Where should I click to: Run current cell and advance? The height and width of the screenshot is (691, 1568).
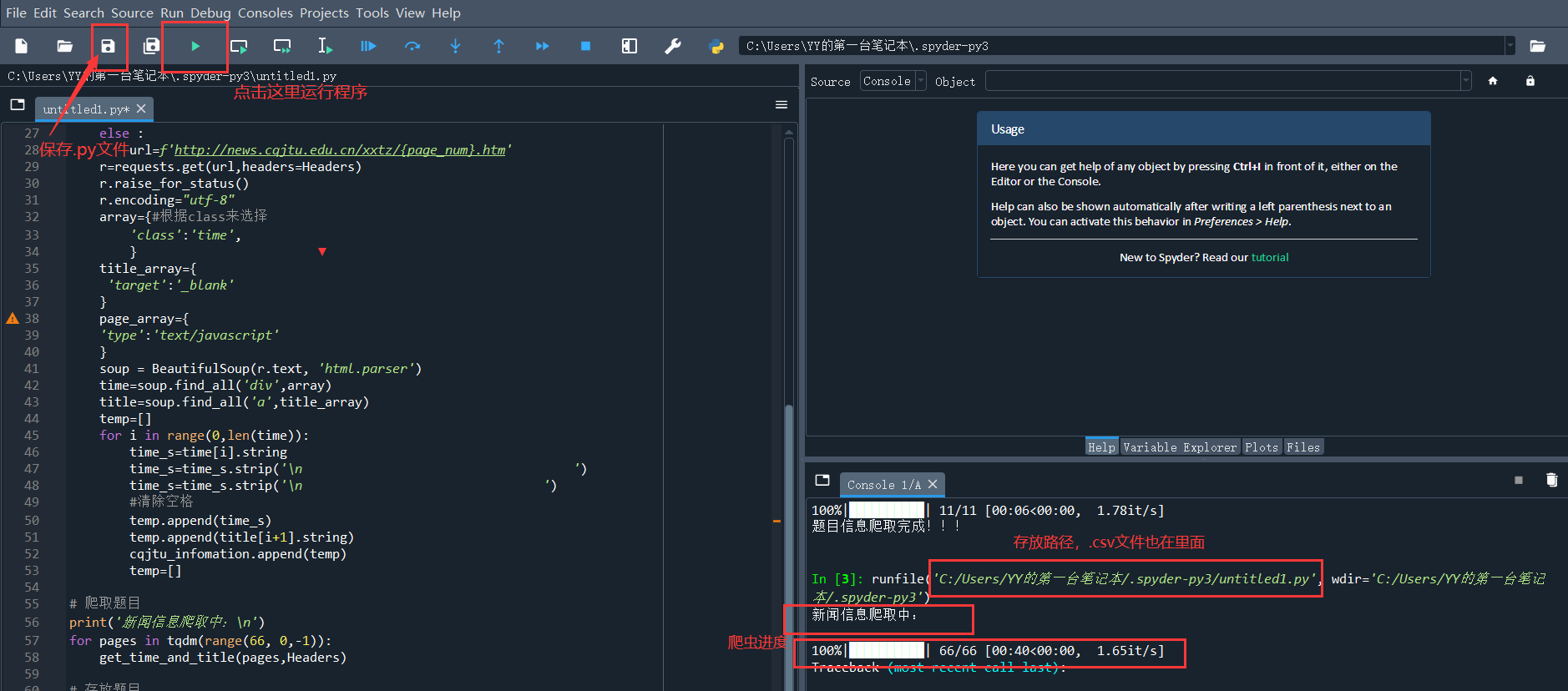point(282,46)
